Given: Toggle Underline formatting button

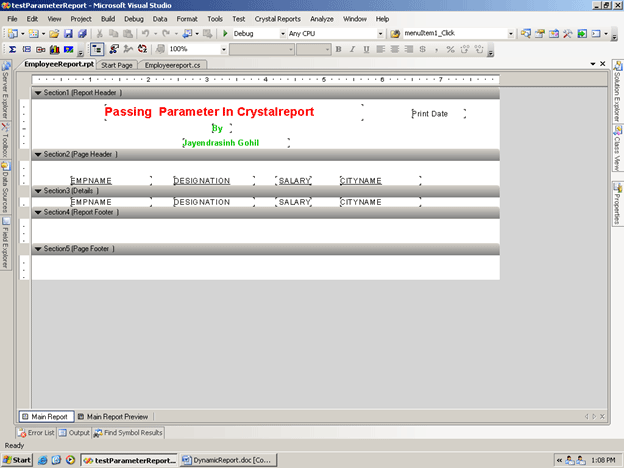Looking at the screenshot, I should (366, 49).
